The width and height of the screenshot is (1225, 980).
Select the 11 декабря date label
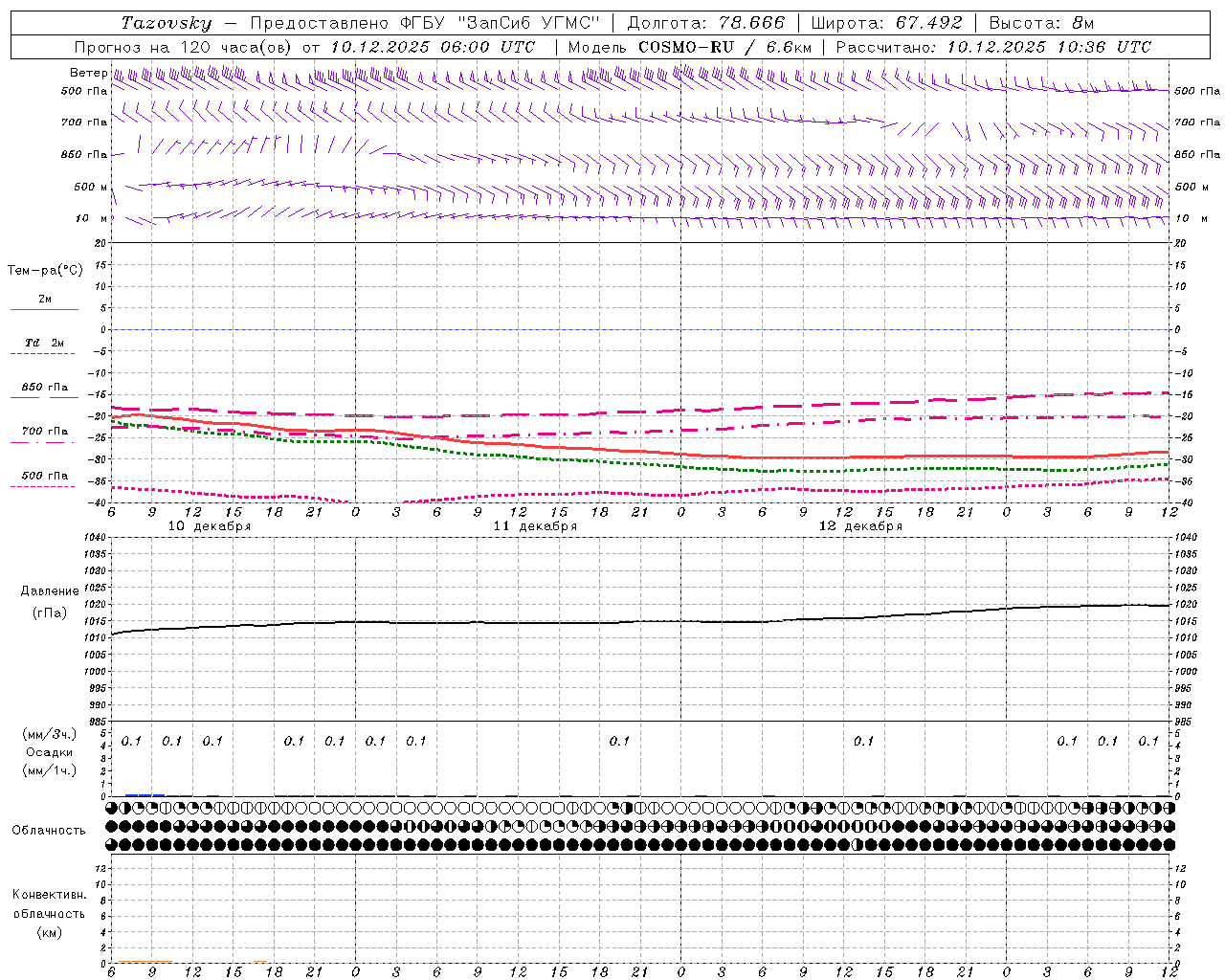535,526
